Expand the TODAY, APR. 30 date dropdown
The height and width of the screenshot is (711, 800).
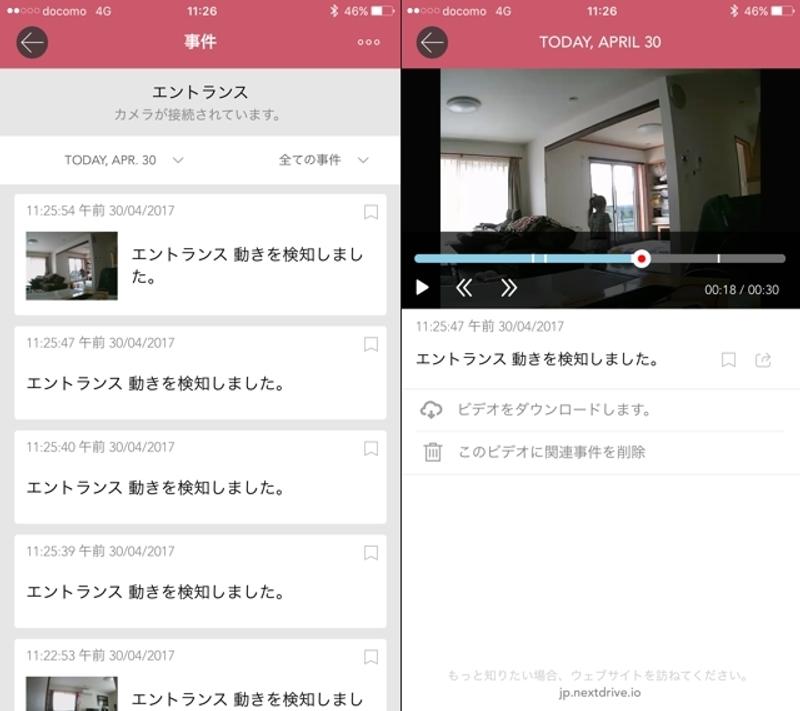123,160
